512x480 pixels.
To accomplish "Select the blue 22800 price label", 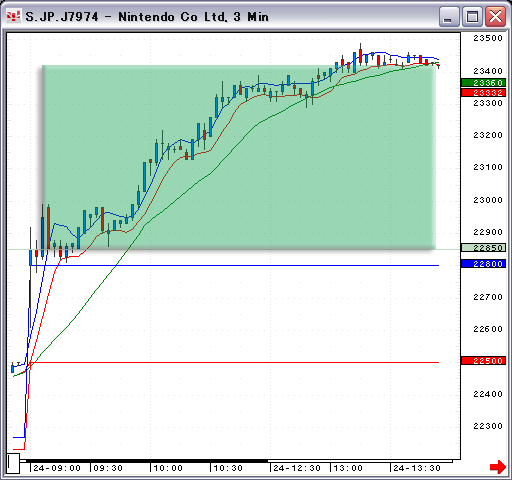I will [x=483, y=264].
